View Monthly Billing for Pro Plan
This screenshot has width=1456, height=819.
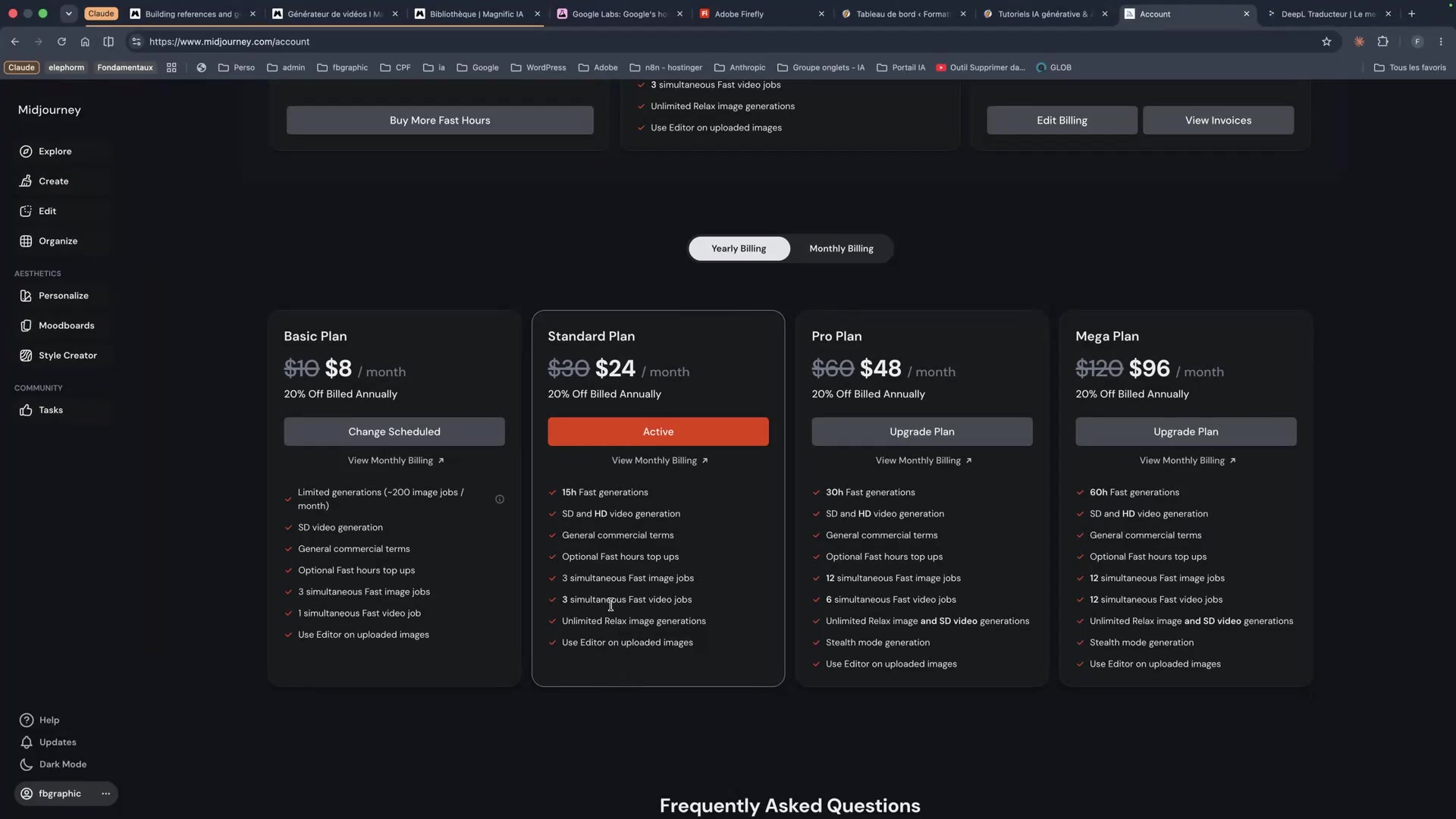coord(924,461)
